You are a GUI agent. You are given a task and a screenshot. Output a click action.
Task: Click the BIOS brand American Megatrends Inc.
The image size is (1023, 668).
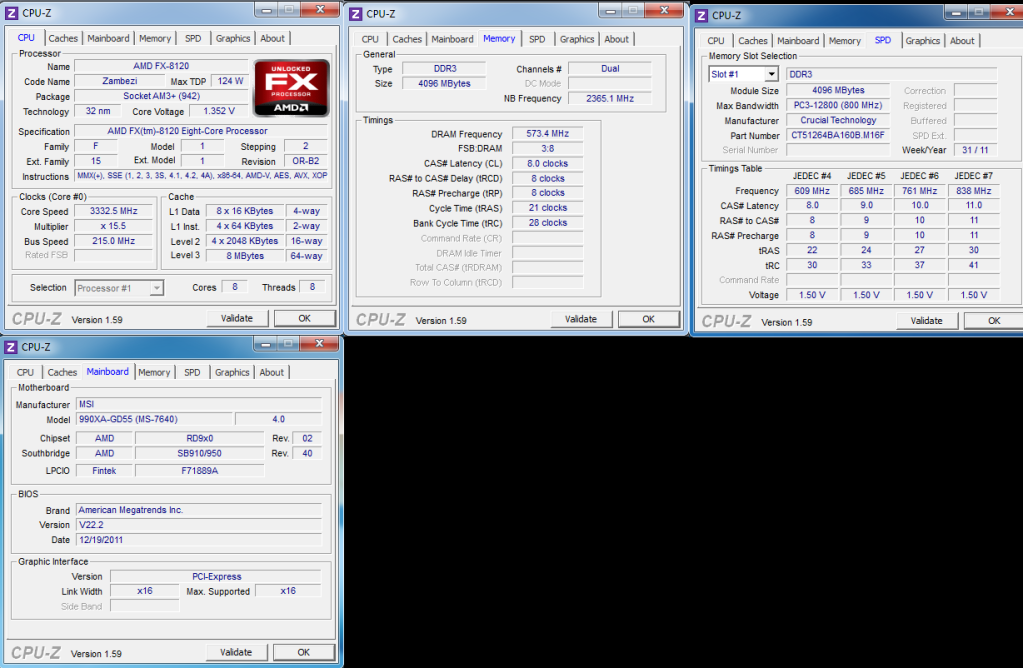[x=199, y=510]
